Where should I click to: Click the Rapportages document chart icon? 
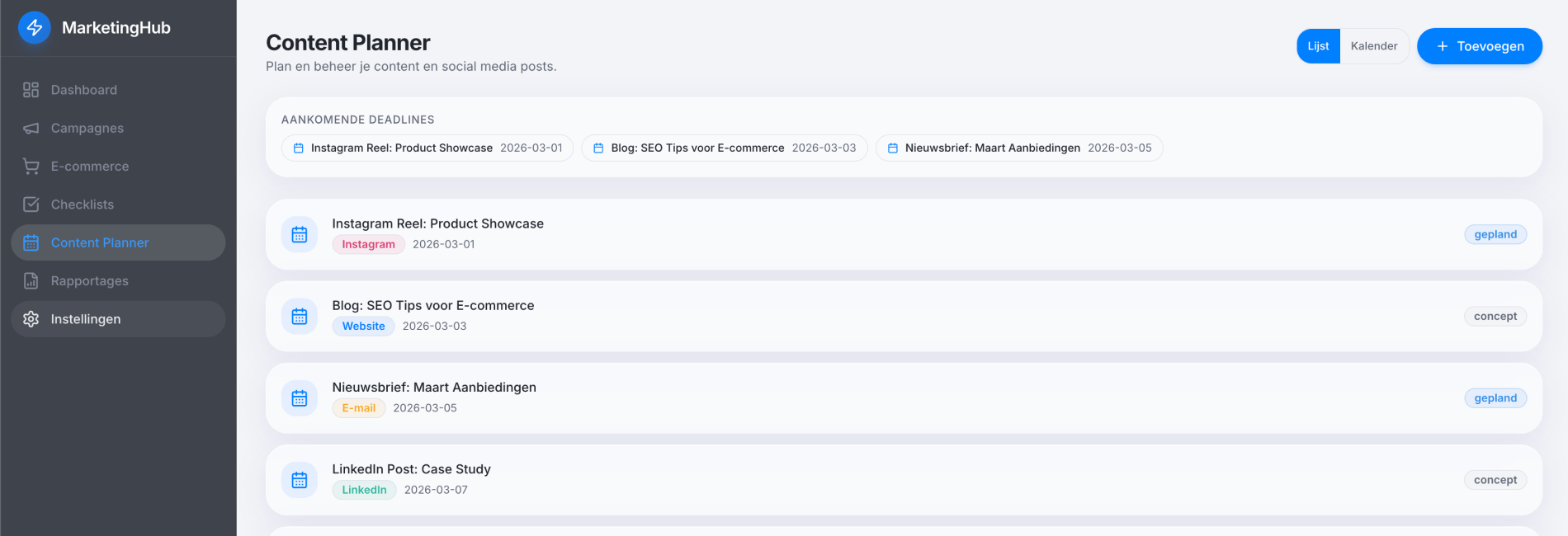[31, 281]
